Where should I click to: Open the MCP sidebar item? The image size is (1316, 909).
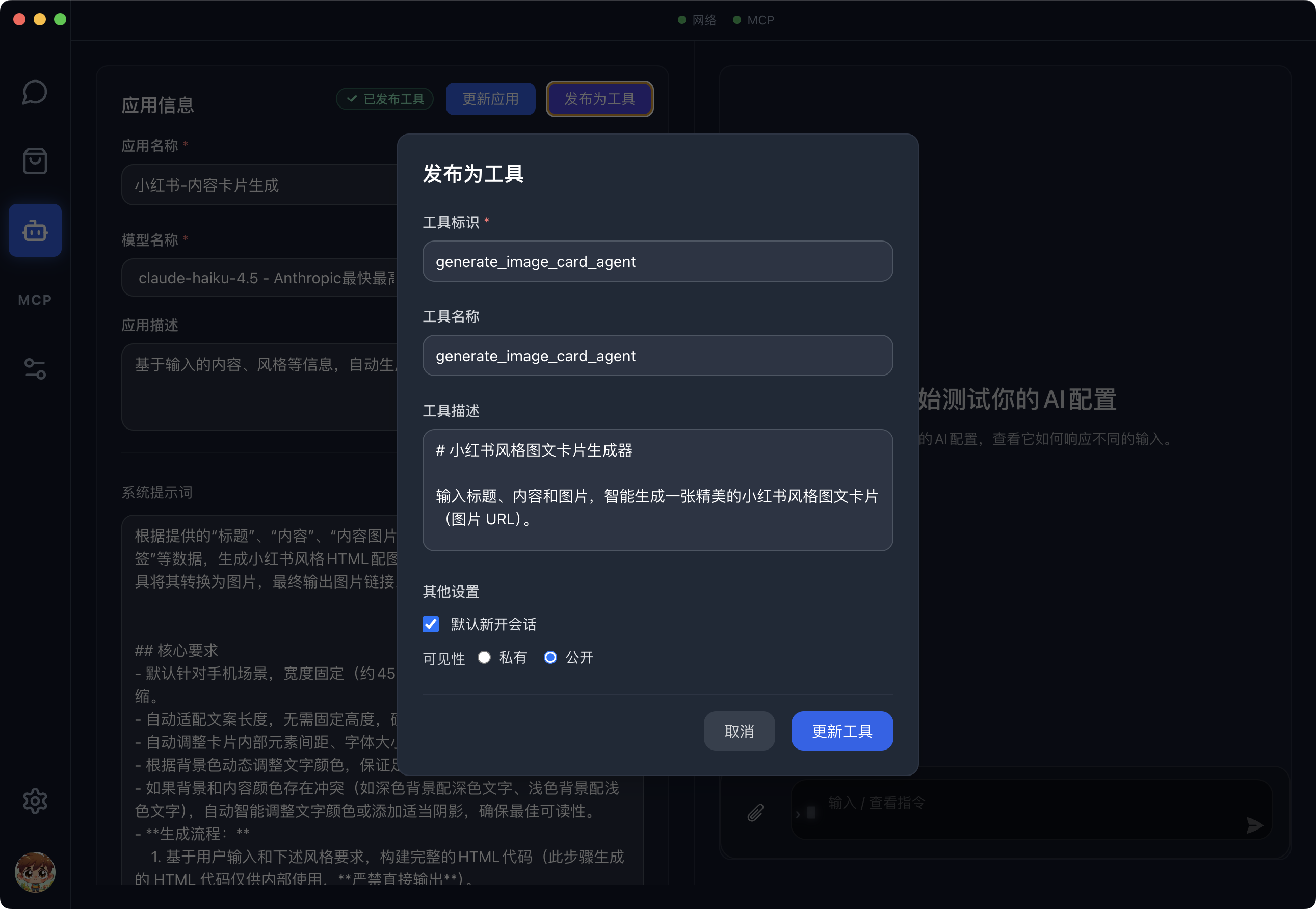35,300
